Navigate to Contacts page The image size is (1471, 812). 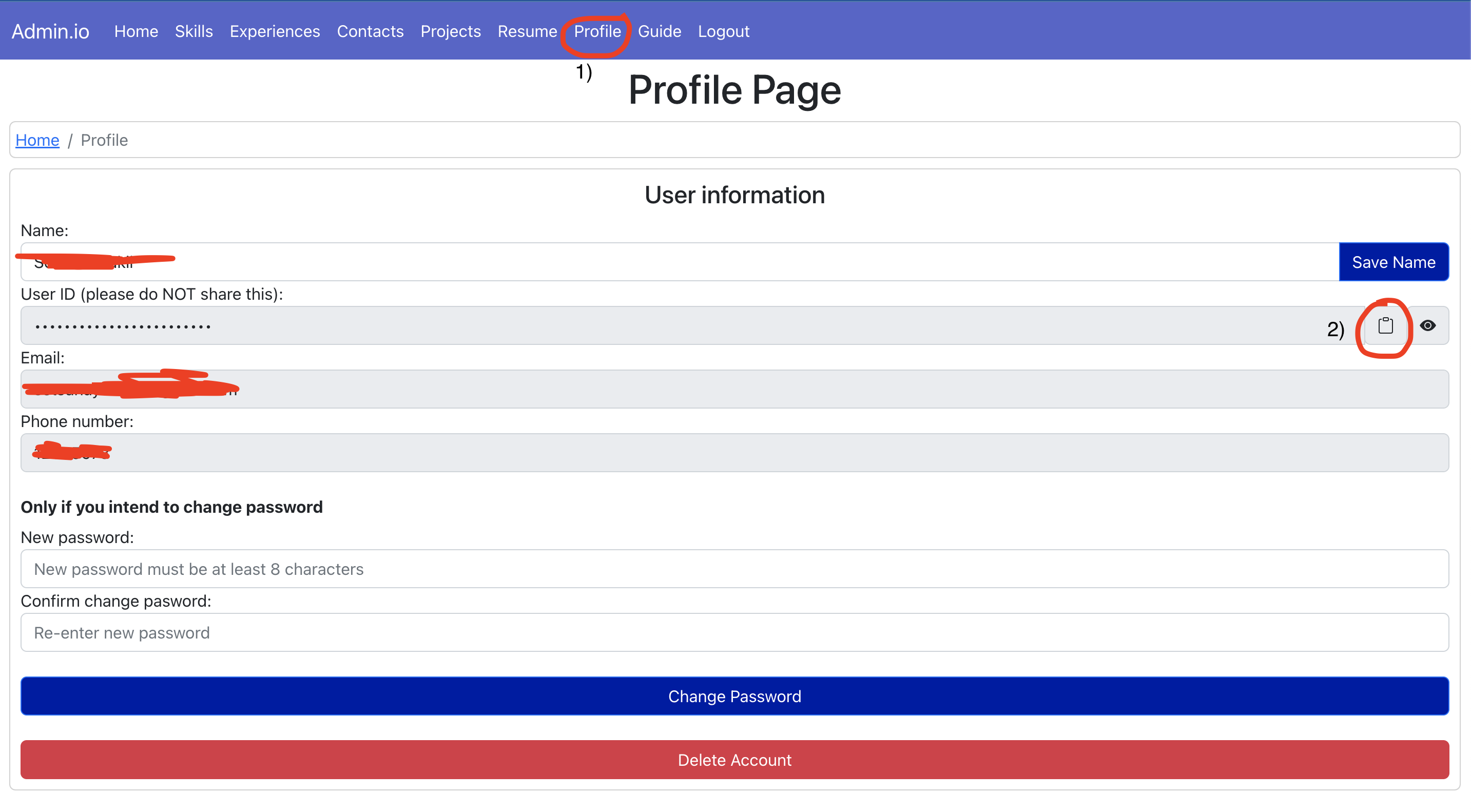pos(370,31)
